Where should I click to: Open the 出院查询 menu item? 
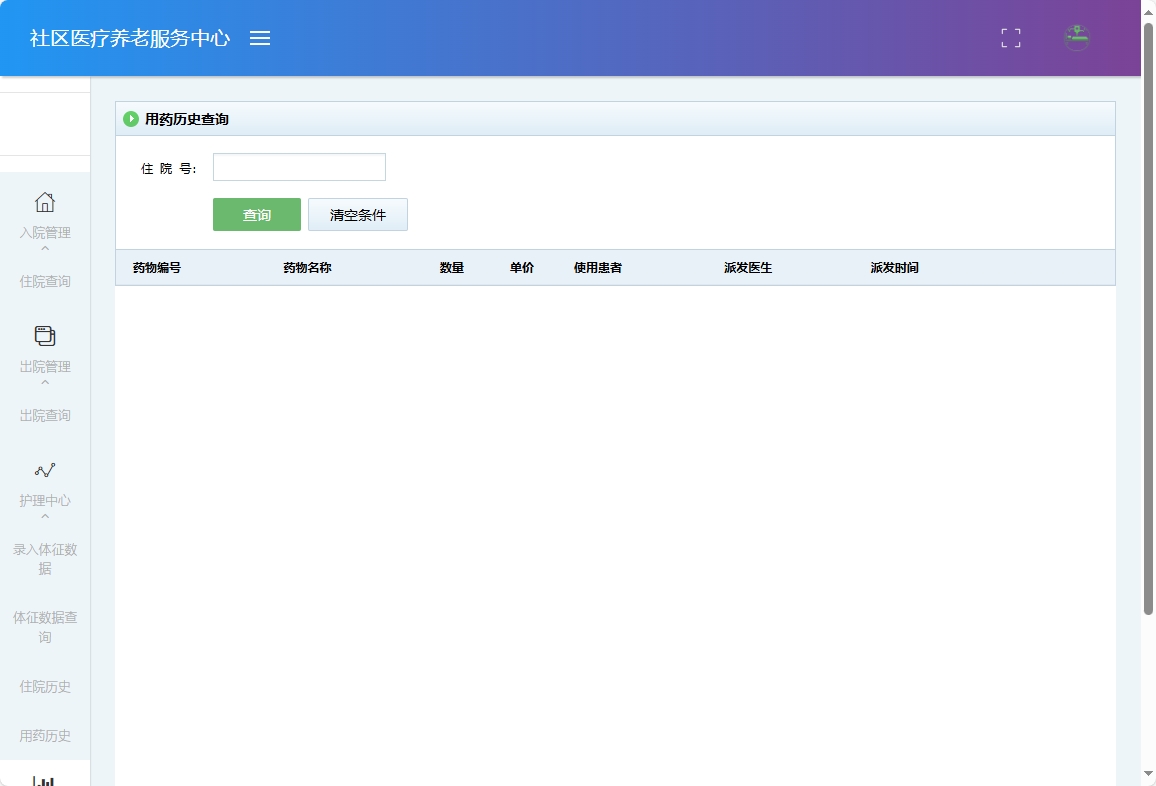[x=45, y=415]
